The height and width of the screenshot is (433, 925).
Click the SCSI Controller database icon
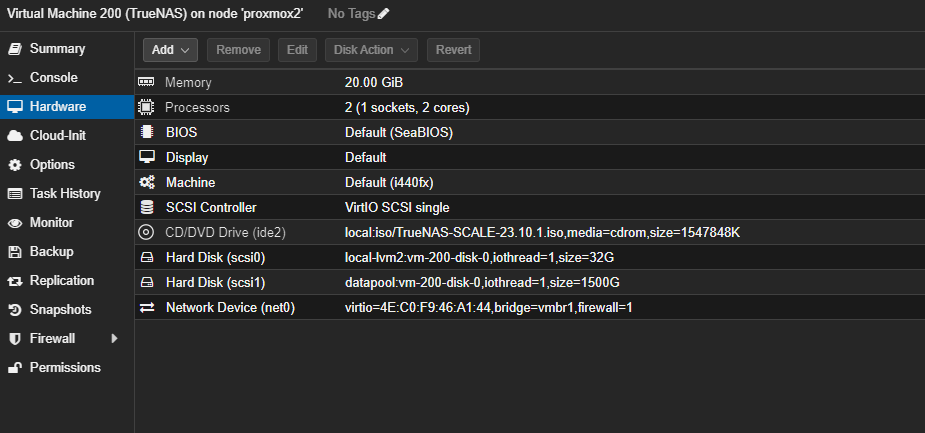point(147,207)
